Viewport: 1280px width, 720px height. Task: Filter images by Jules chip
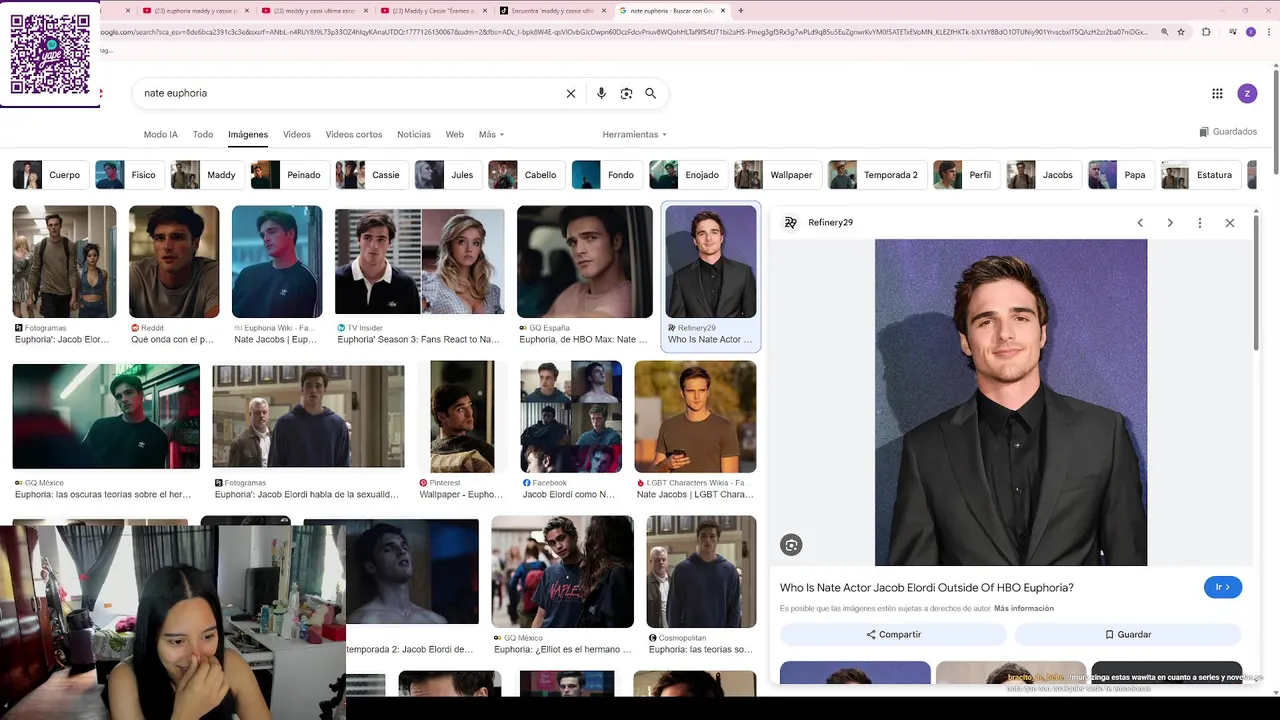pos(448,175)
